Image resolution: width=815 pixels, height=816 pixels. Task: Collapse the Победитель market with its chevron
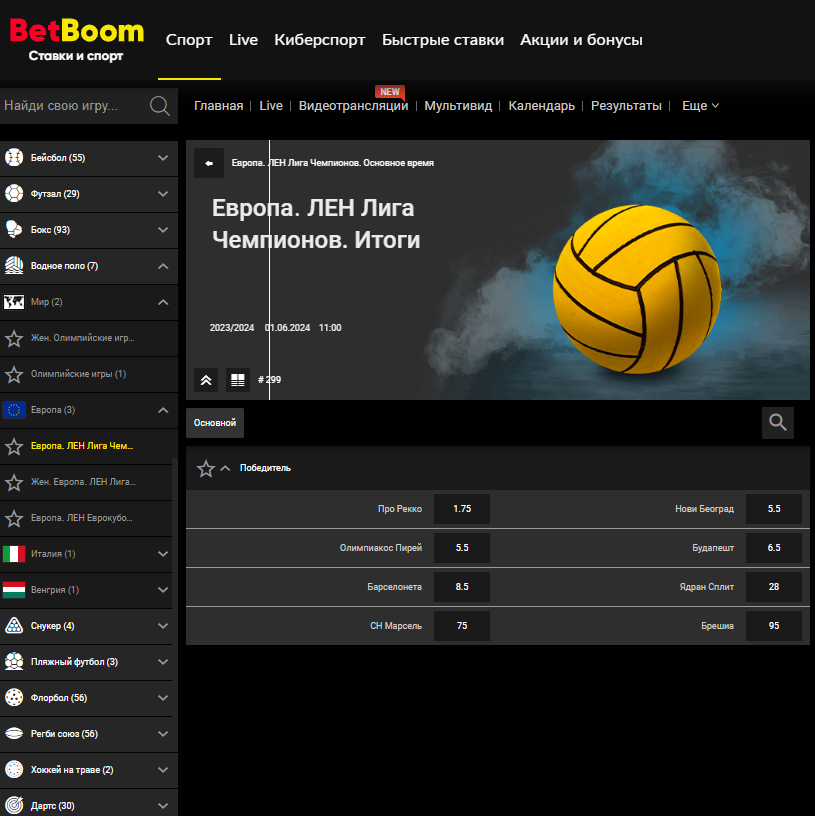(x=225, y=468)
